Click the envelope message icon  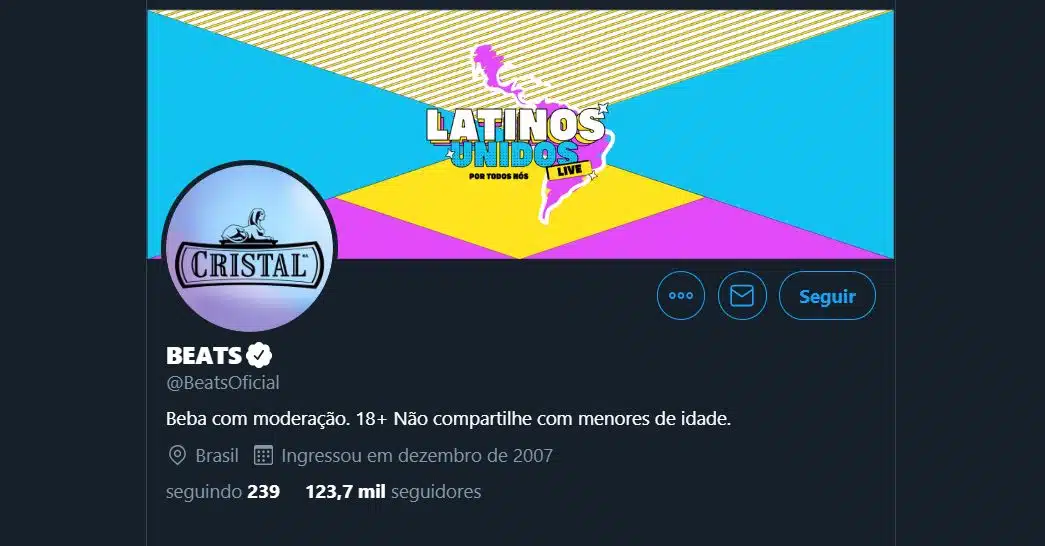click(x=742, y=295)
